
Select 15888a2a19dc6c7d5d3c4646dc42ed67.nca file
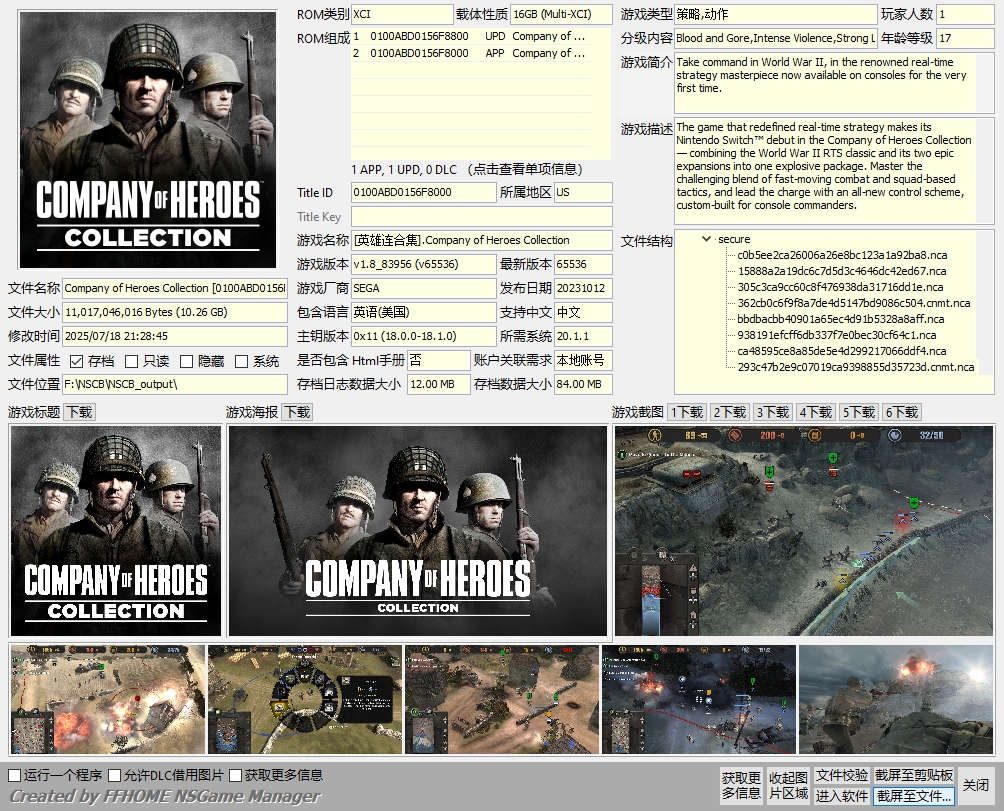point(841,271)
